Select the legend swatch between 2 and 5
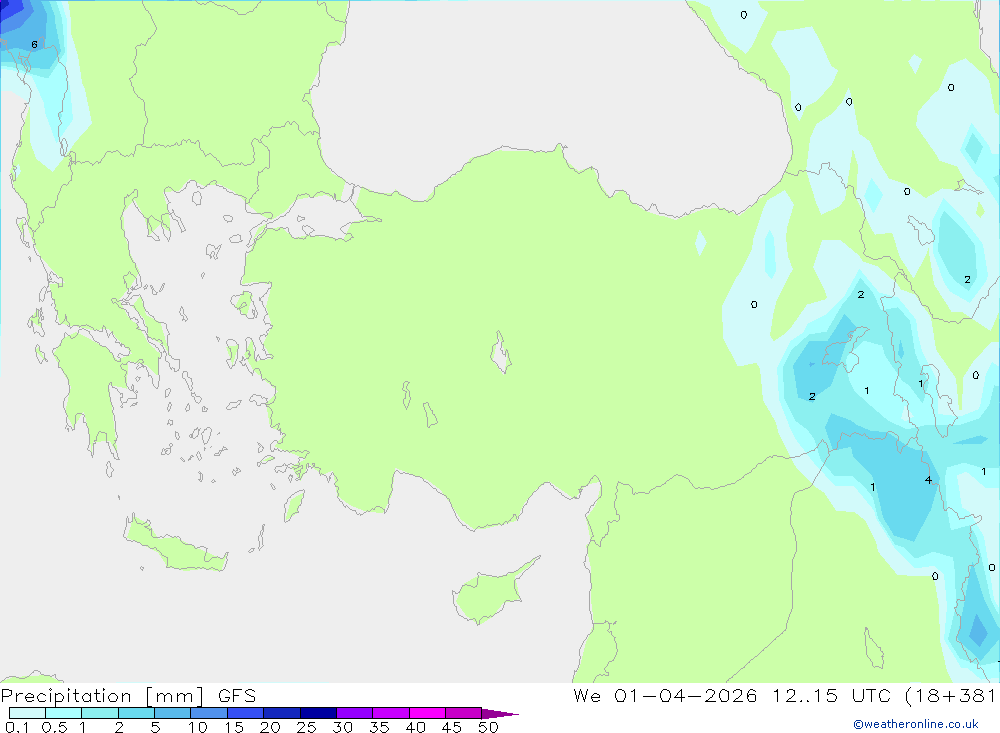 pyautogui.click(x=136, y=713)
